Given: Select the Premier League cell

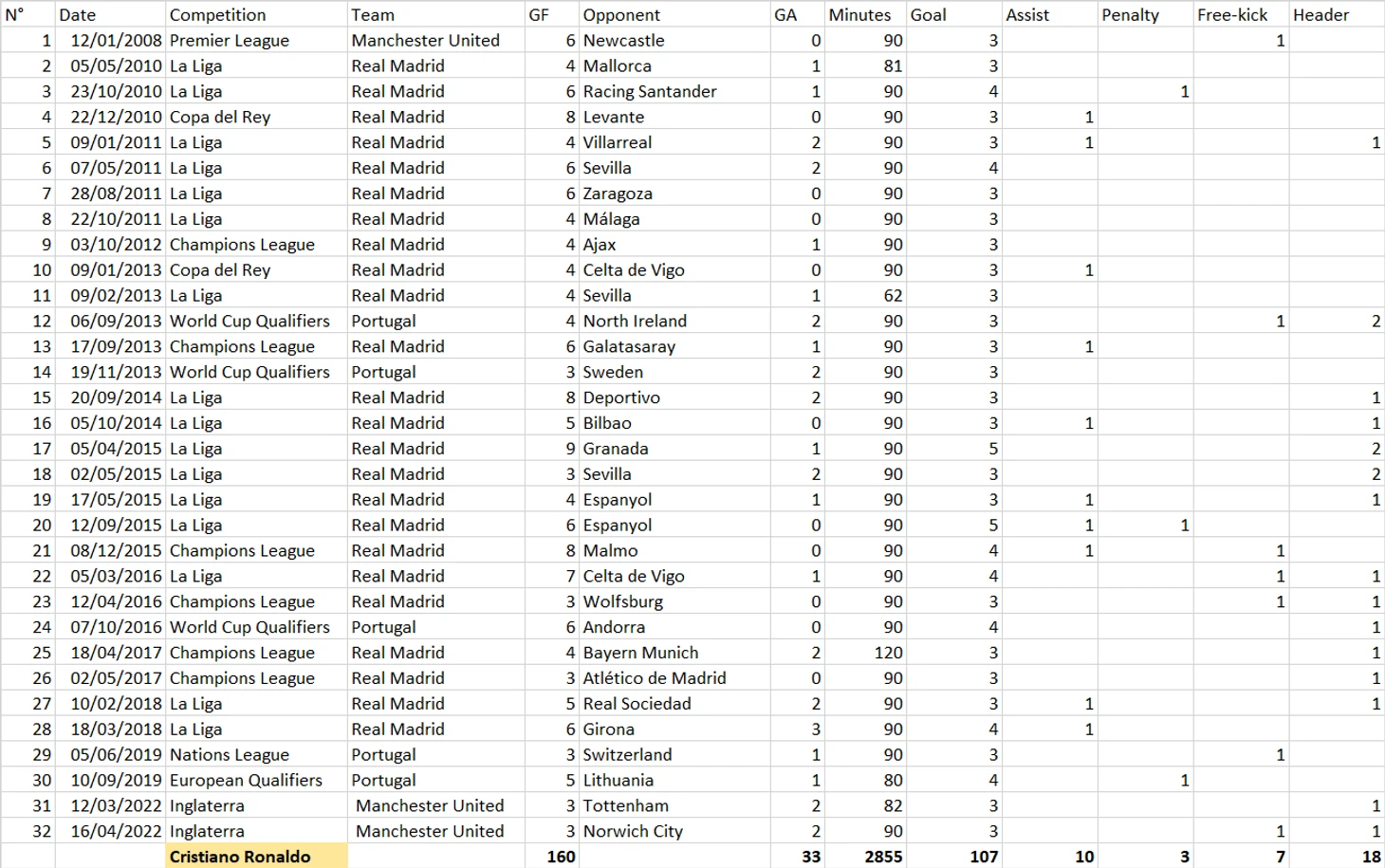Looking at the screenshot, I should pos(257,40).
